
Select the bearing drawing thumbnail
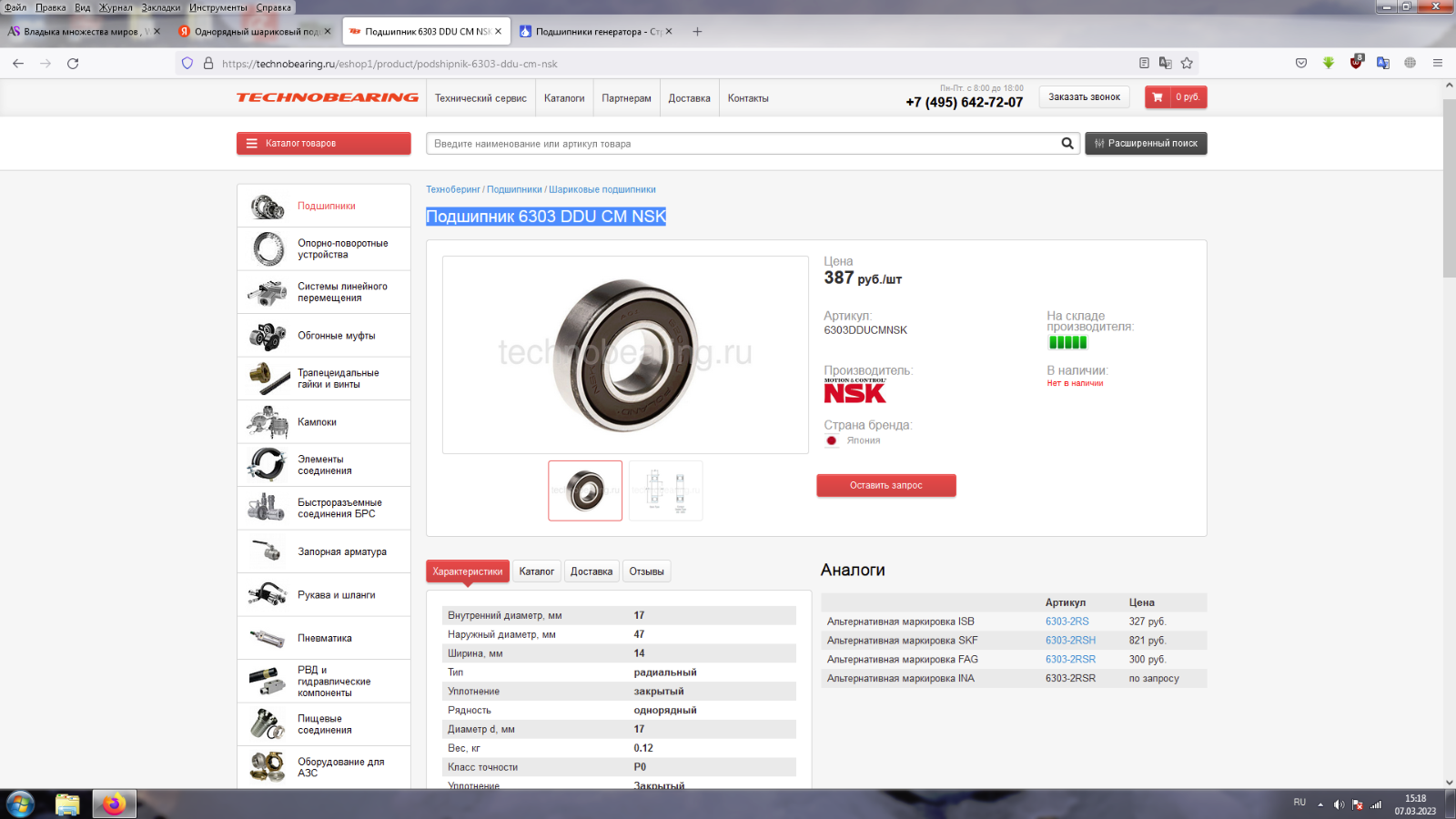[666, 490]
